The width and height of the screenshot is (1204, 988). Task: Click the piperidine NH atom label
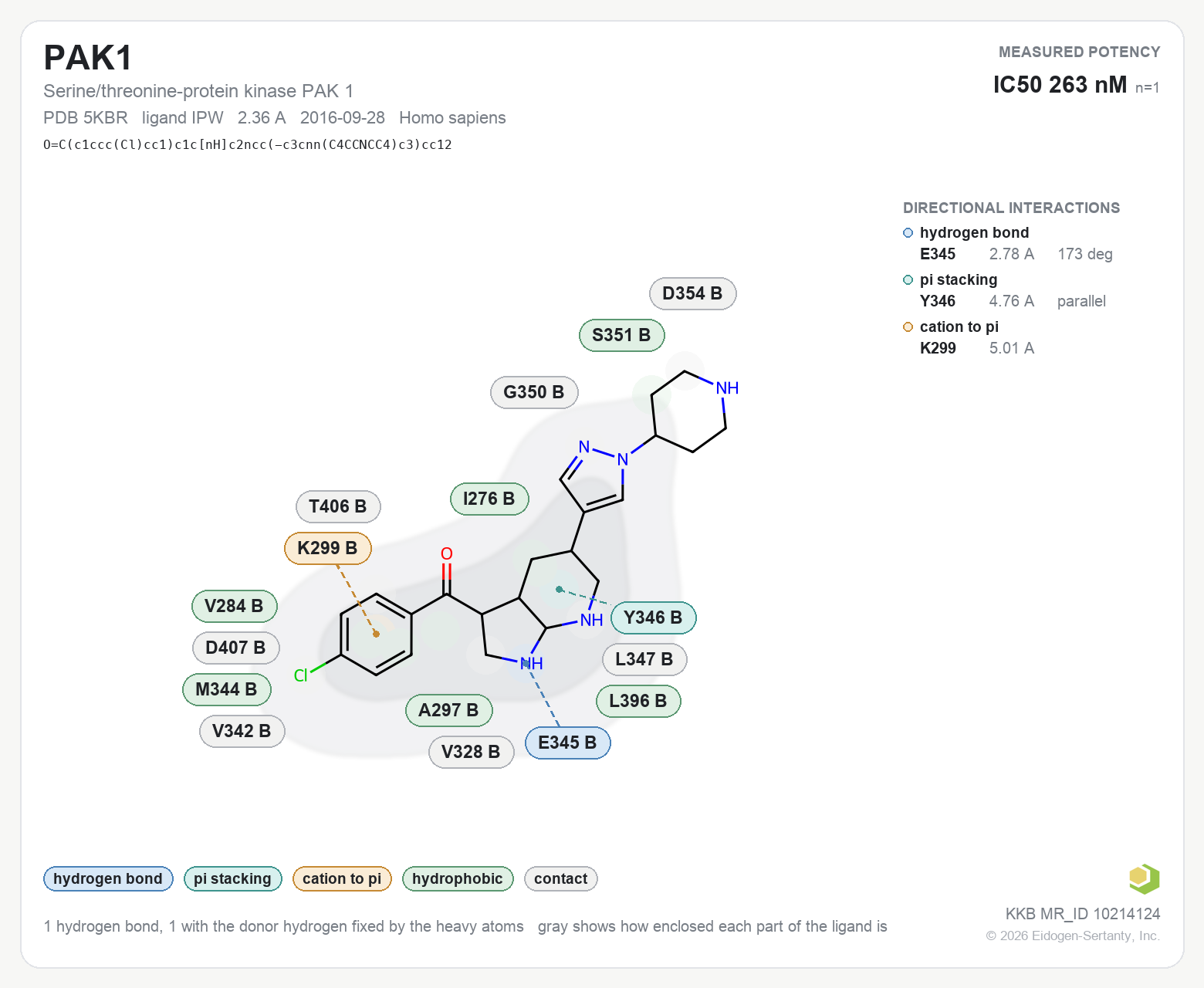click(x=728, y=387)
